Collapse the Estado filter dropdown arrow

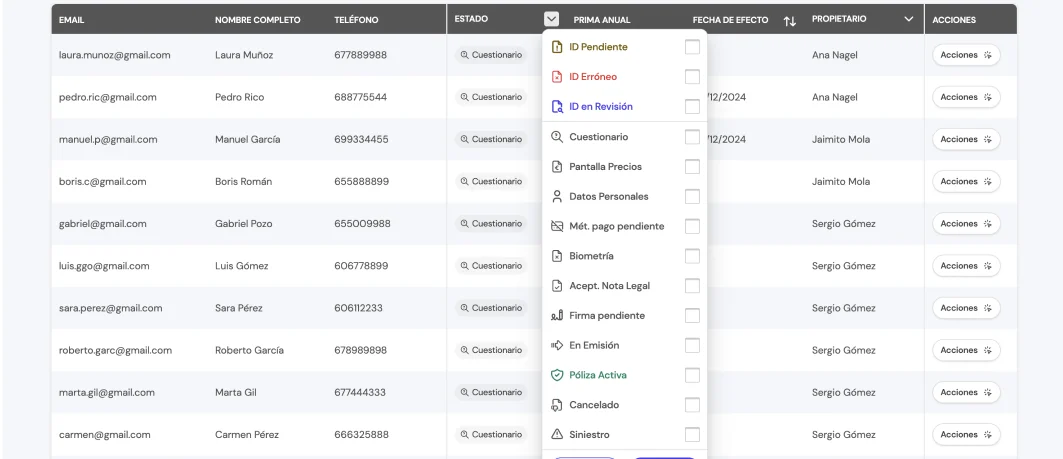[x=552, y=19]
